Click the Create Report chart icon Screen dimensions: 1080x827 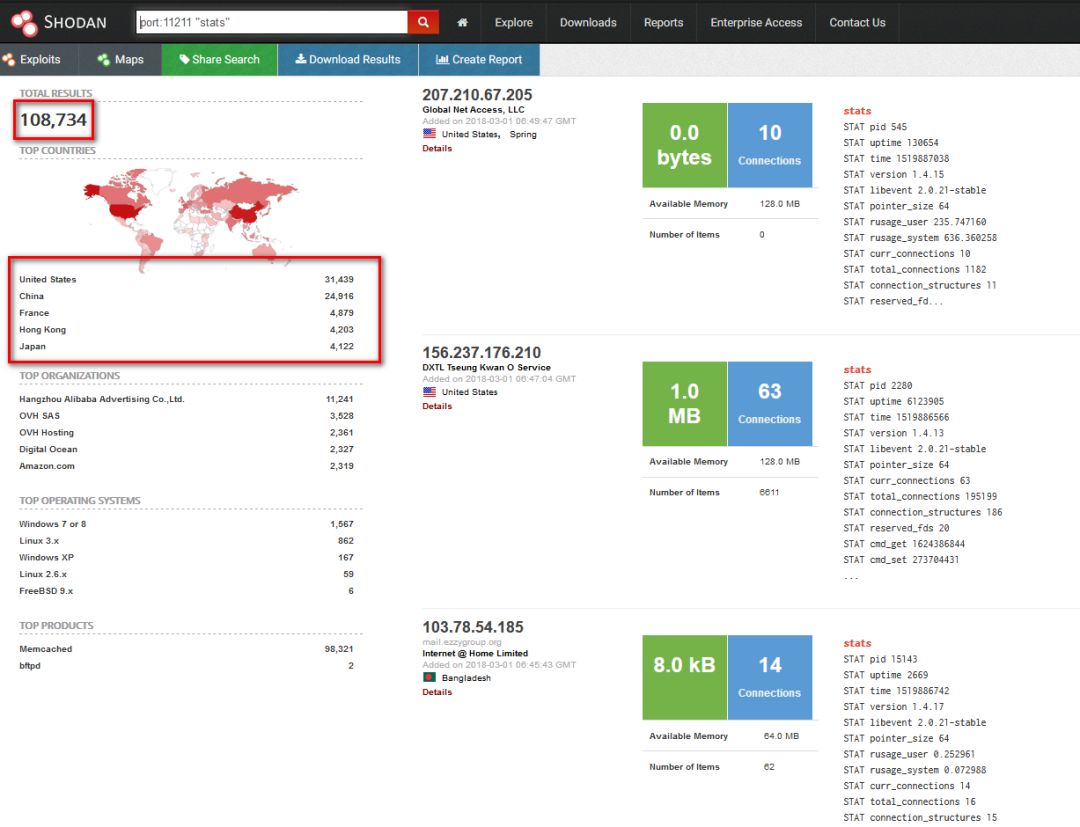coord(442,59)
